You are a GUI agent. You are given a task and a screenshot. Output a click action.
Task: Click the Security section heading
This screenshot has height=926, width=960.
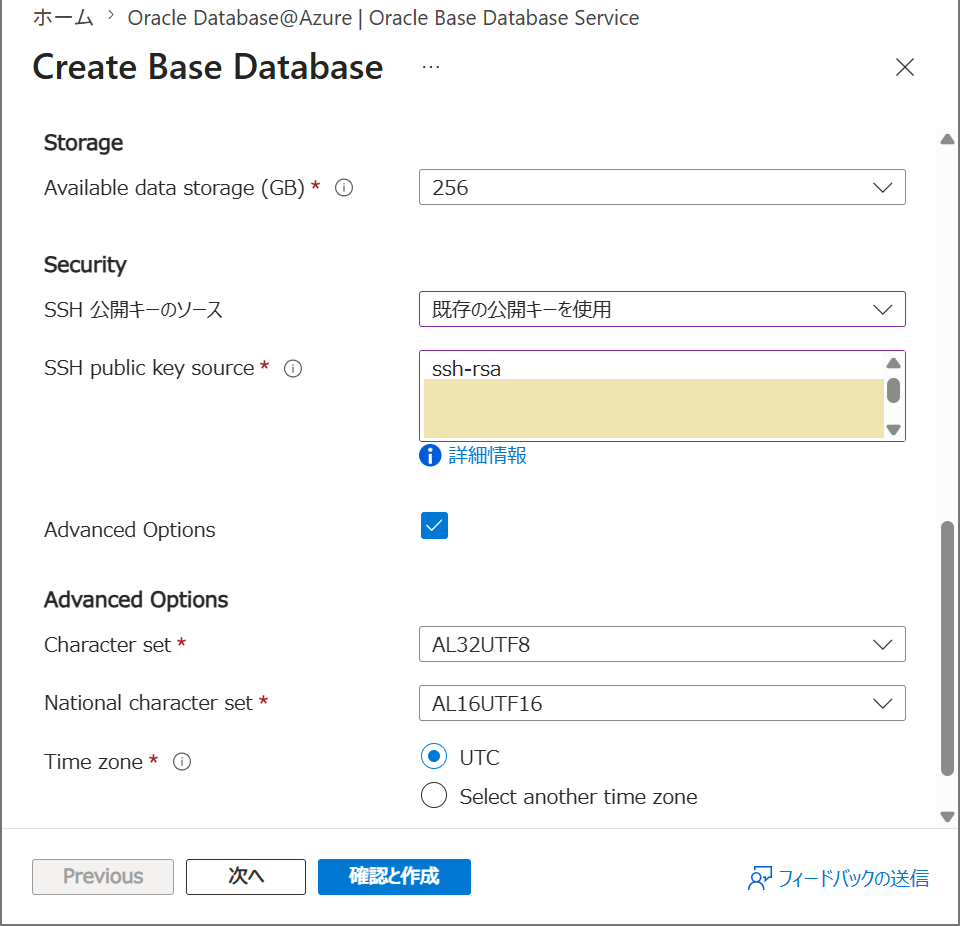coord(85,265)
